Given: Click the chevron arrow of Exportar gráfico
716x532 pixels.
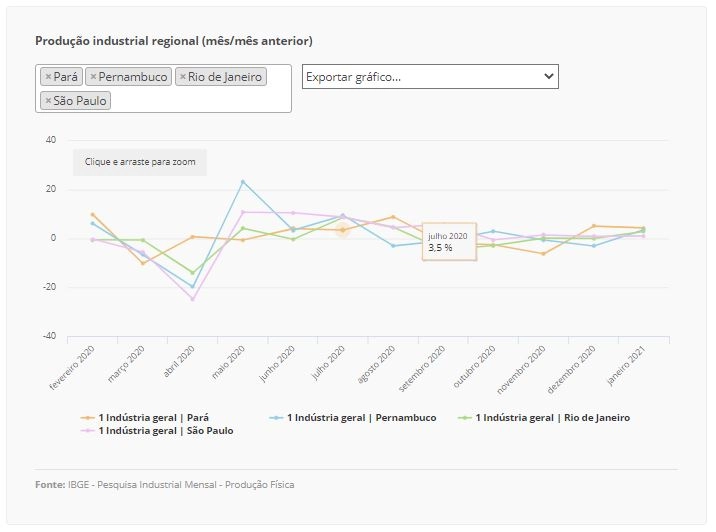Looking at the screenshot, I should pyautogui.click(x=548, y=76).
